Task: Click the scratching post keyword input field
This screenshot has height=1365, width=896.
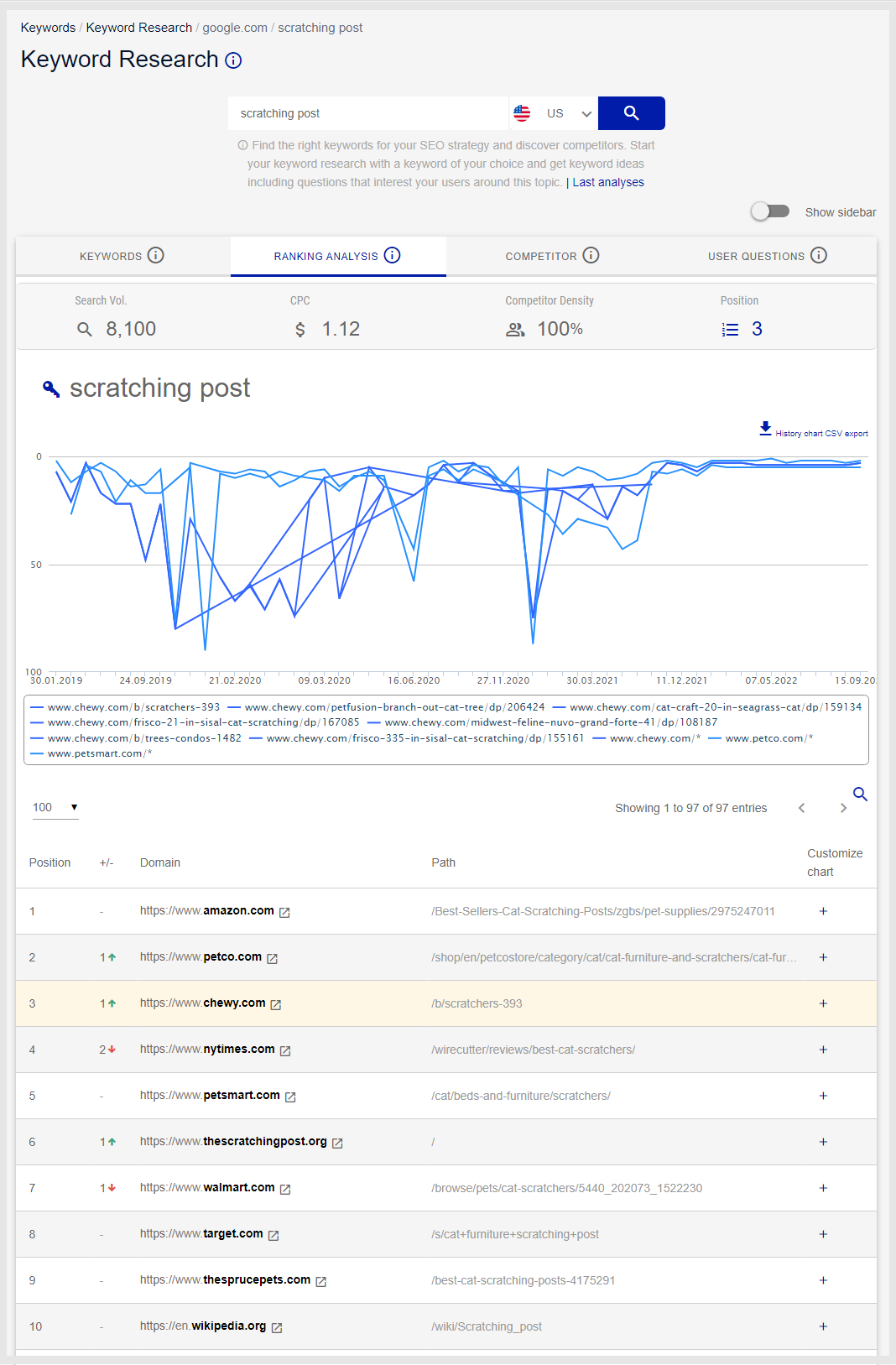Action: [369, 113]
